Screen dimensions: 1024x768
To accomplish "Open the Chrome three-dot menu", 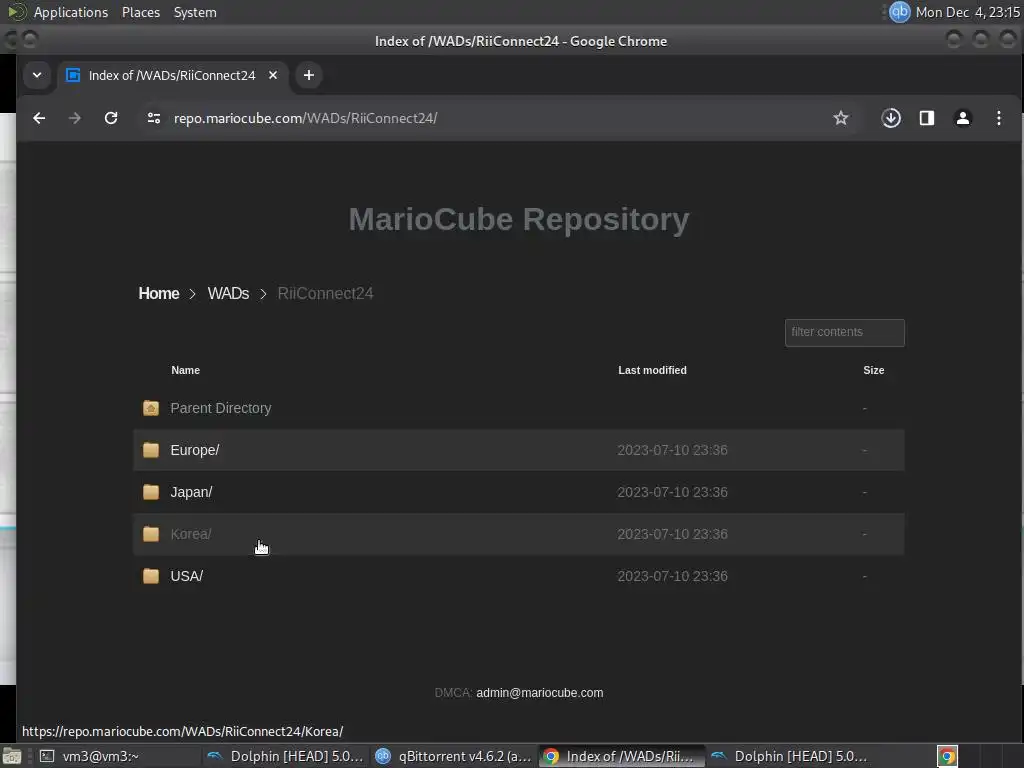I will pos(999,118).
